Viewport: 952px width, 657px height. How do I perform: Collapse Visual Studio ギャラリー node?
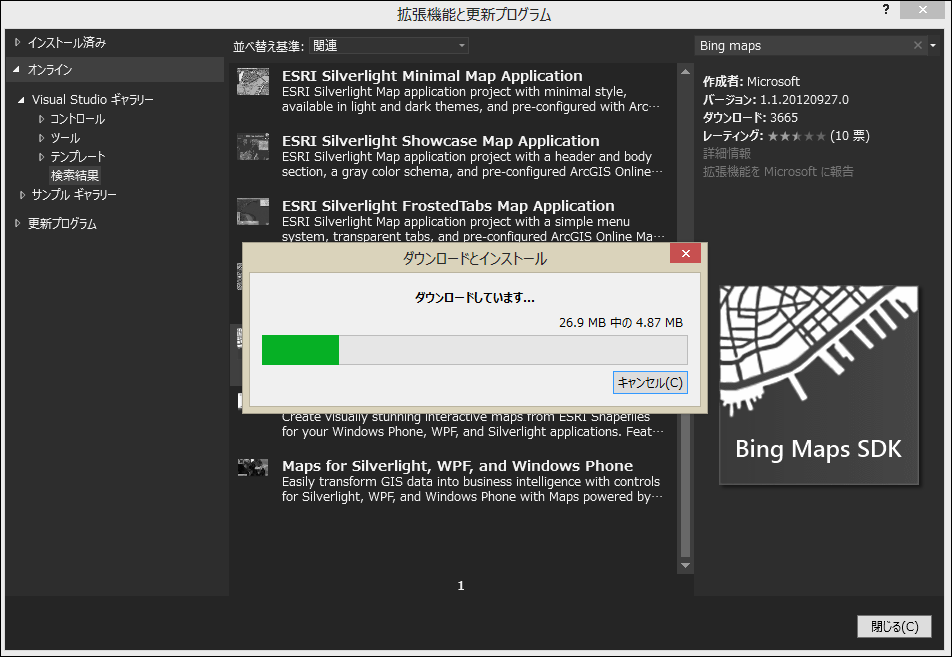21,100
